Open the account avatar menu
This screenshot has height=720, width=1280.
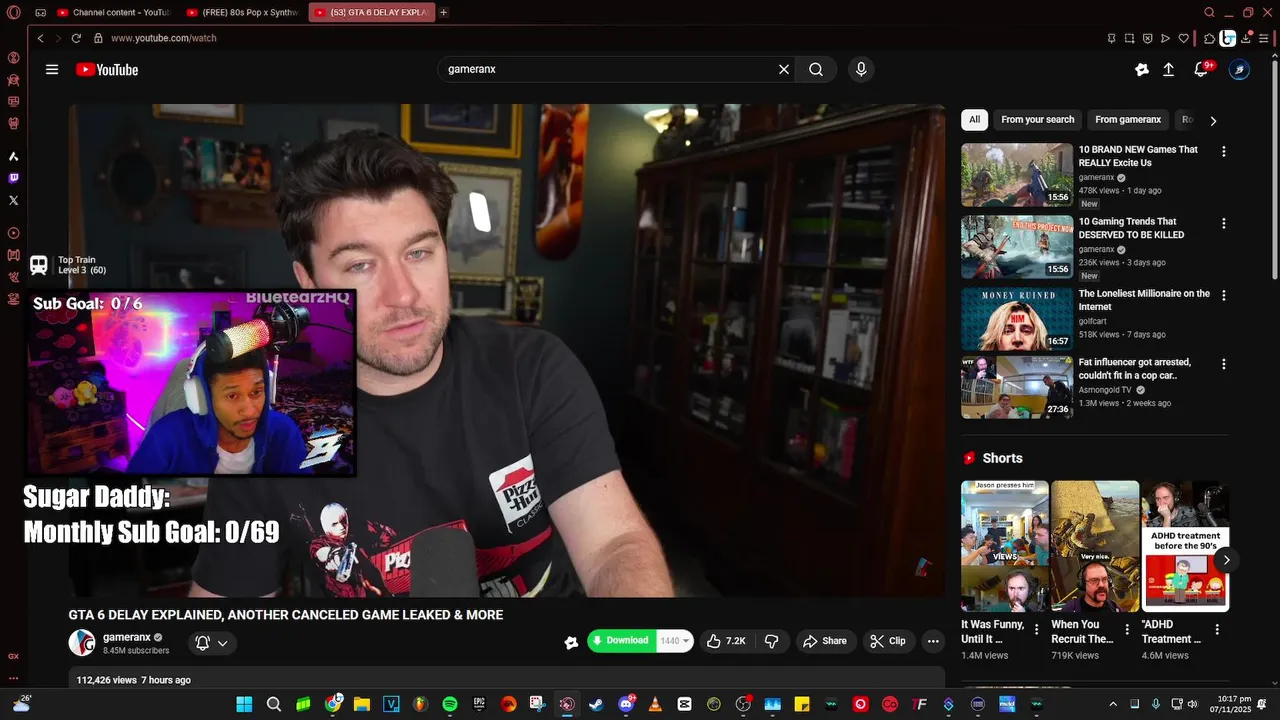coord(1239,69)
